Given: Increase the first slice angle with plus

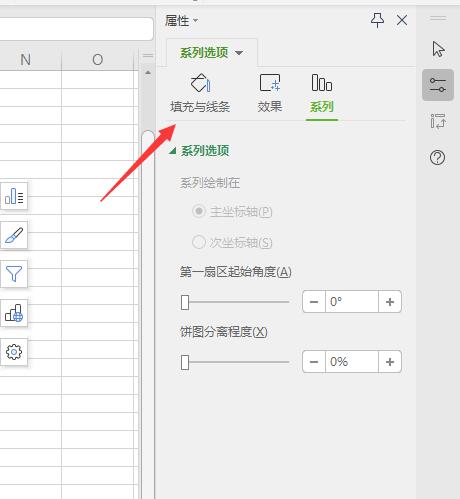Looking at the screenshot, I should (x=390, y=302).
